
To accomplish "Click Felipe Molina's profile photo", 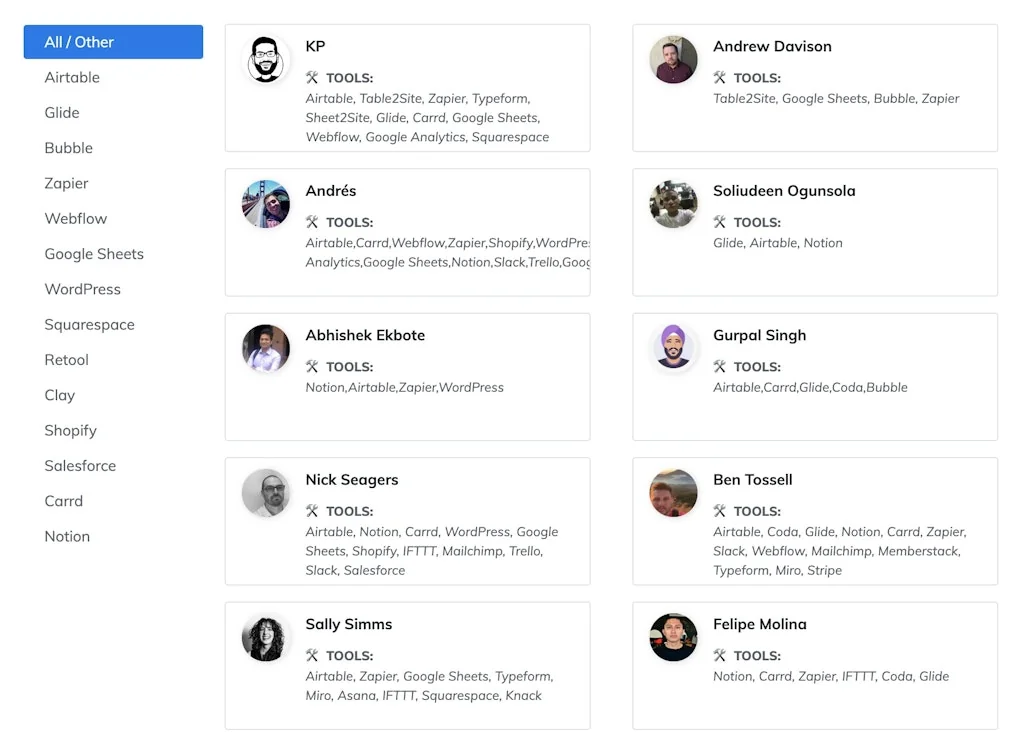I will (673, 637).
